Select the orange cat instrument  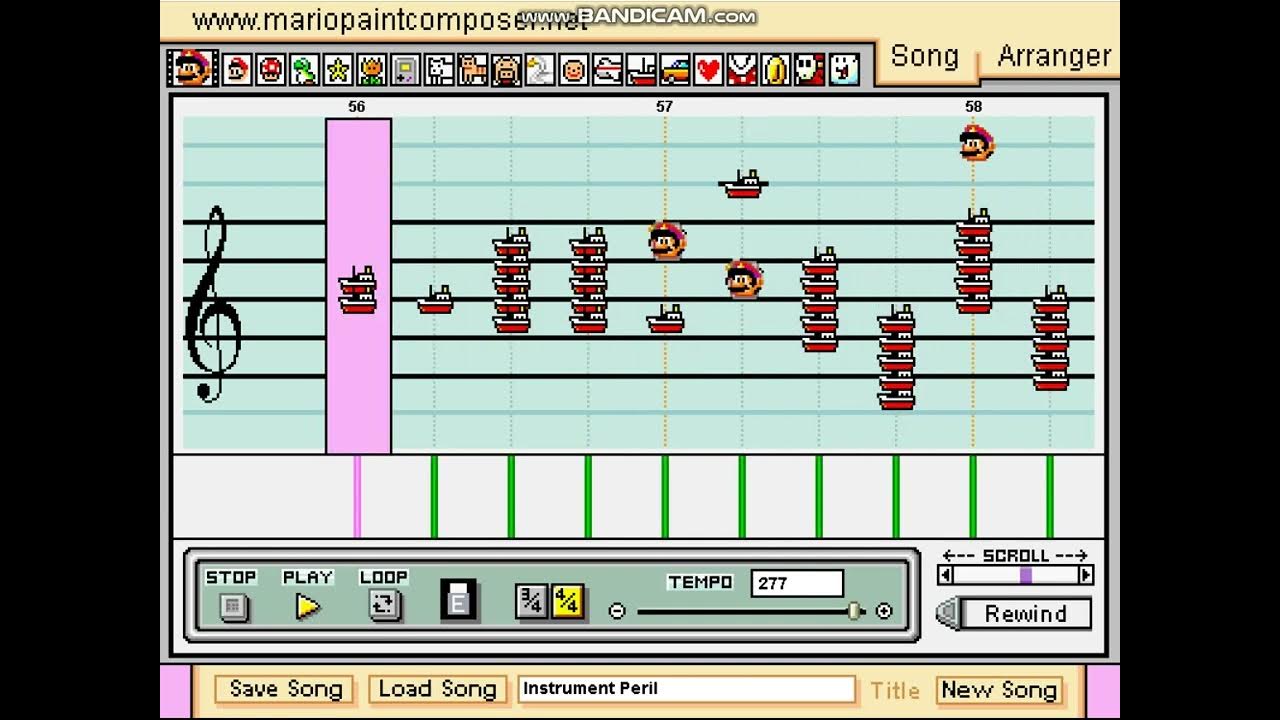pos(473,70)
